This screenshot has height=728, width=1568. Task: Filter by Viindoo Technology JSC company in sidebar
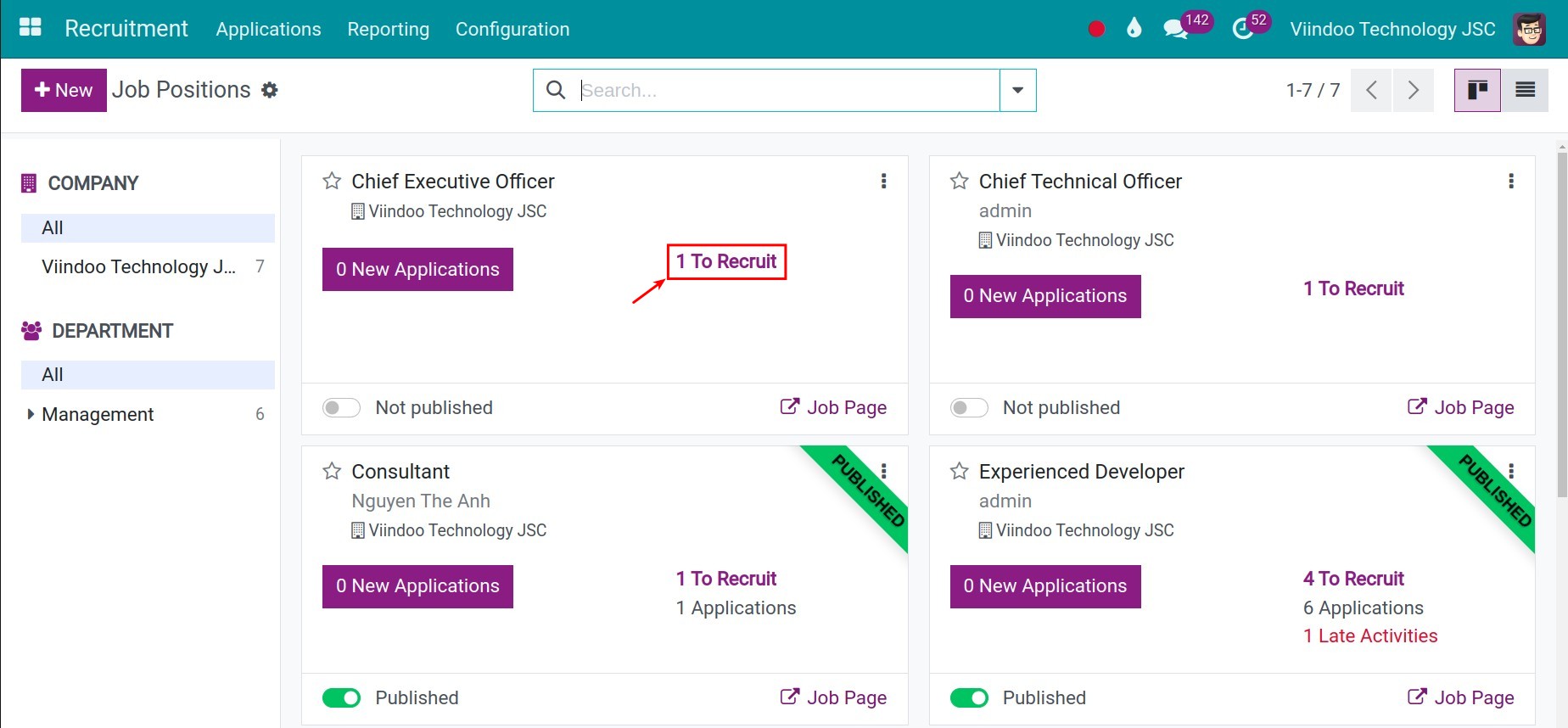pos(148,266)
